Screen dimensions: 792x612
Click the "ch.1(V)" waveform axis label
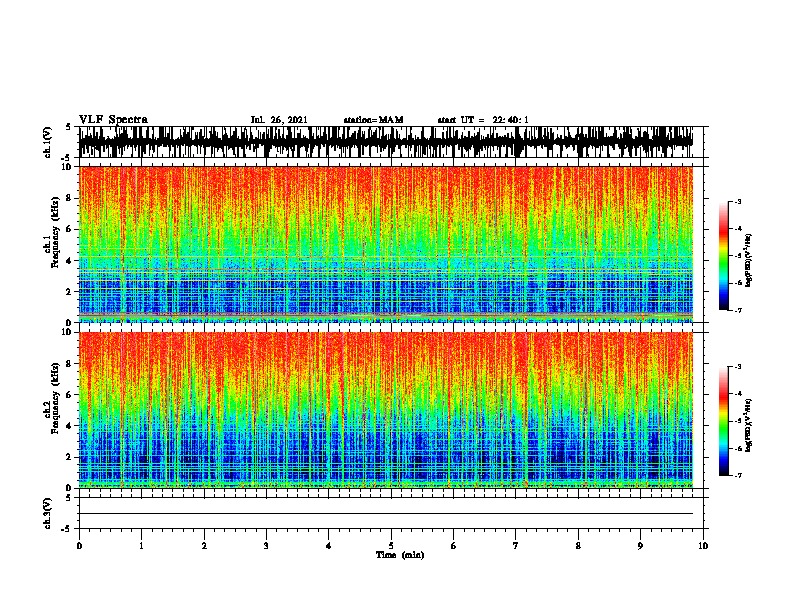point(47,142)
